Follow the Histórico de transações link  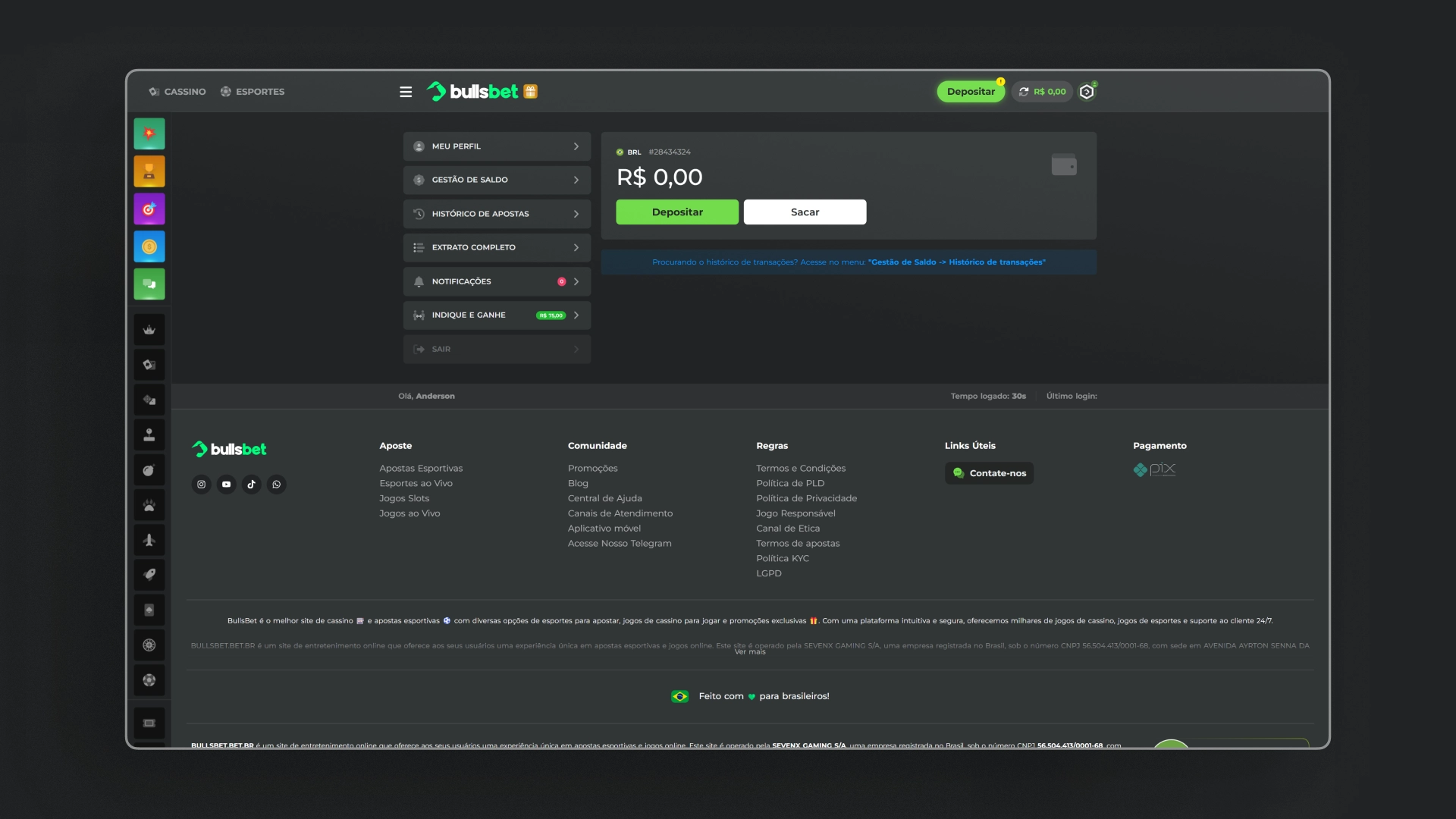tap(957, 262)
